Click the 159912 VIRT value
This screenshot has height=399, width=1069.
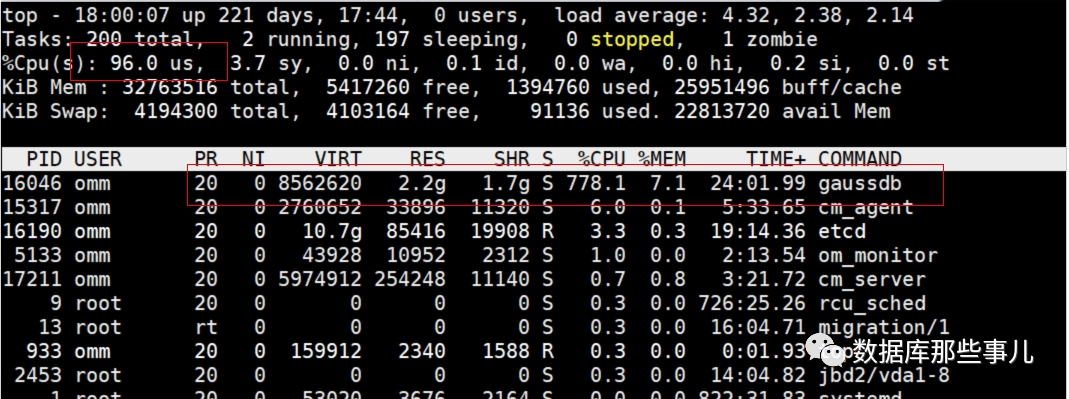click(326, 351)
